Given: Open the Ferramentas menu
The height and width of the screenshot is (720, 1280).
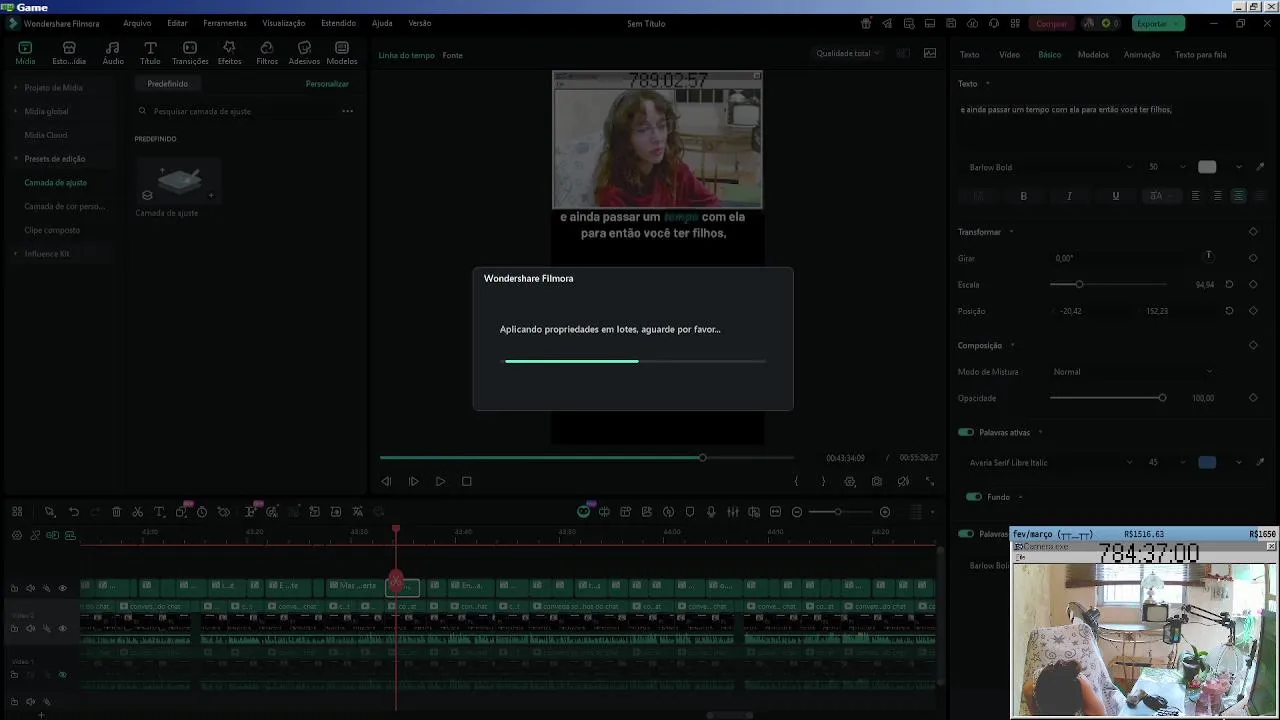Looking at the screenshot, I should pos(225,23).
